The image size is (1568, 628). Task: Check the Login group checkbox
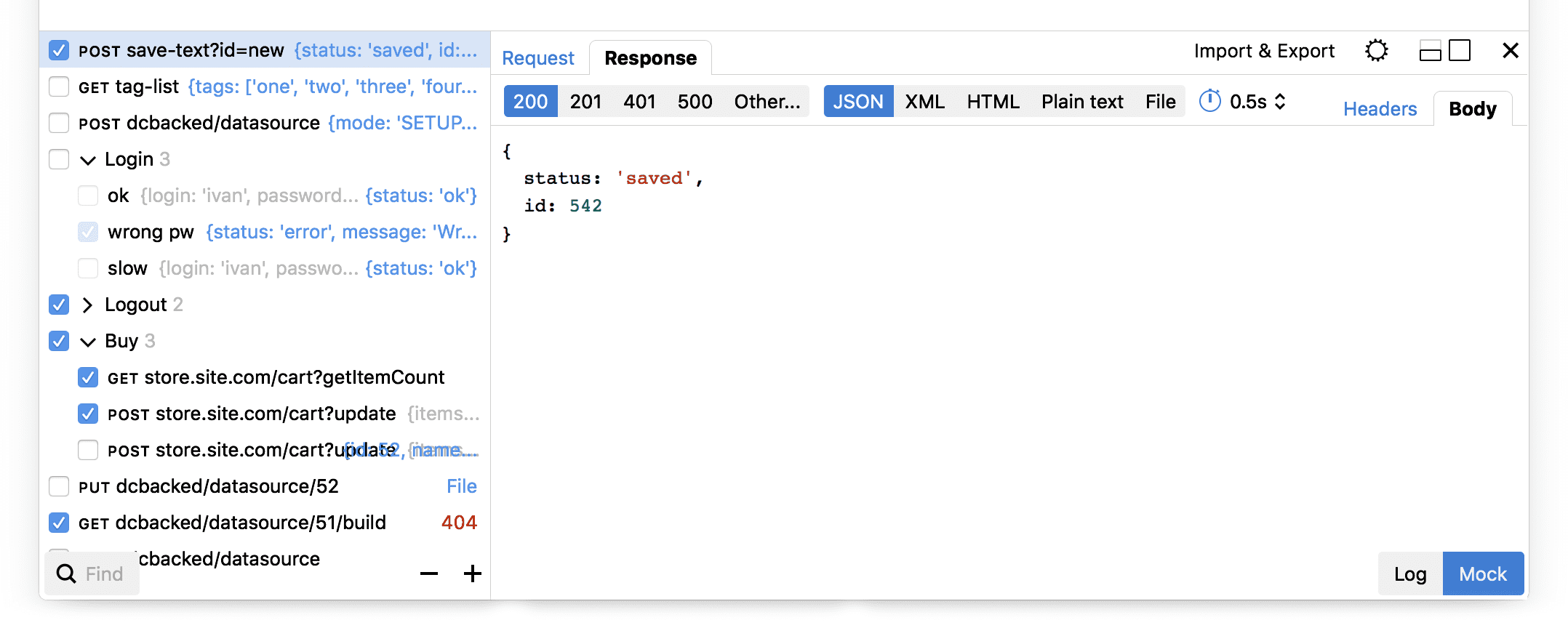point(59,159)
